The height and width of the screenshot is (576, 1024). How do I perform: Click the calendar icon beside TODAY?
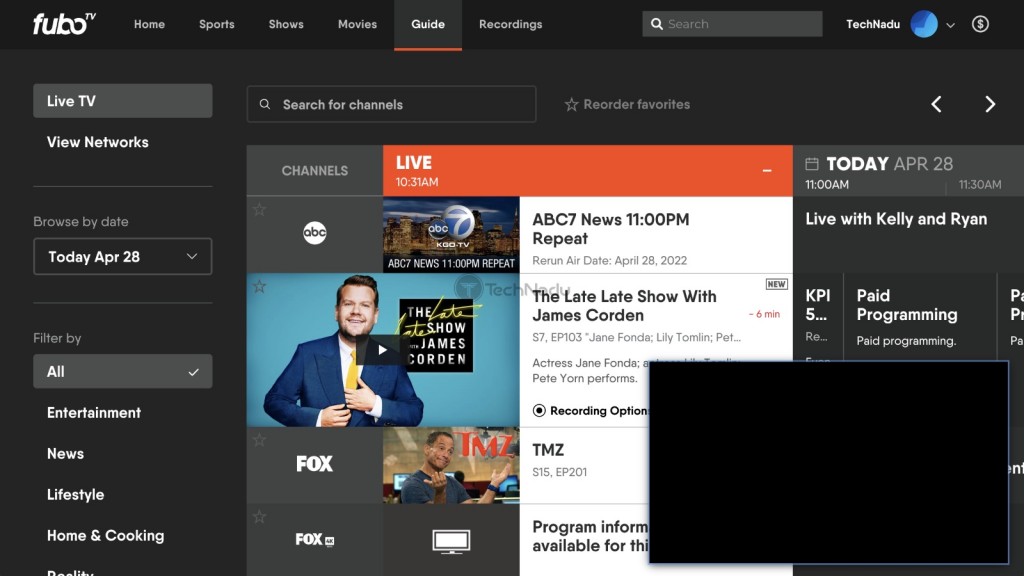[x=812, y=163]
